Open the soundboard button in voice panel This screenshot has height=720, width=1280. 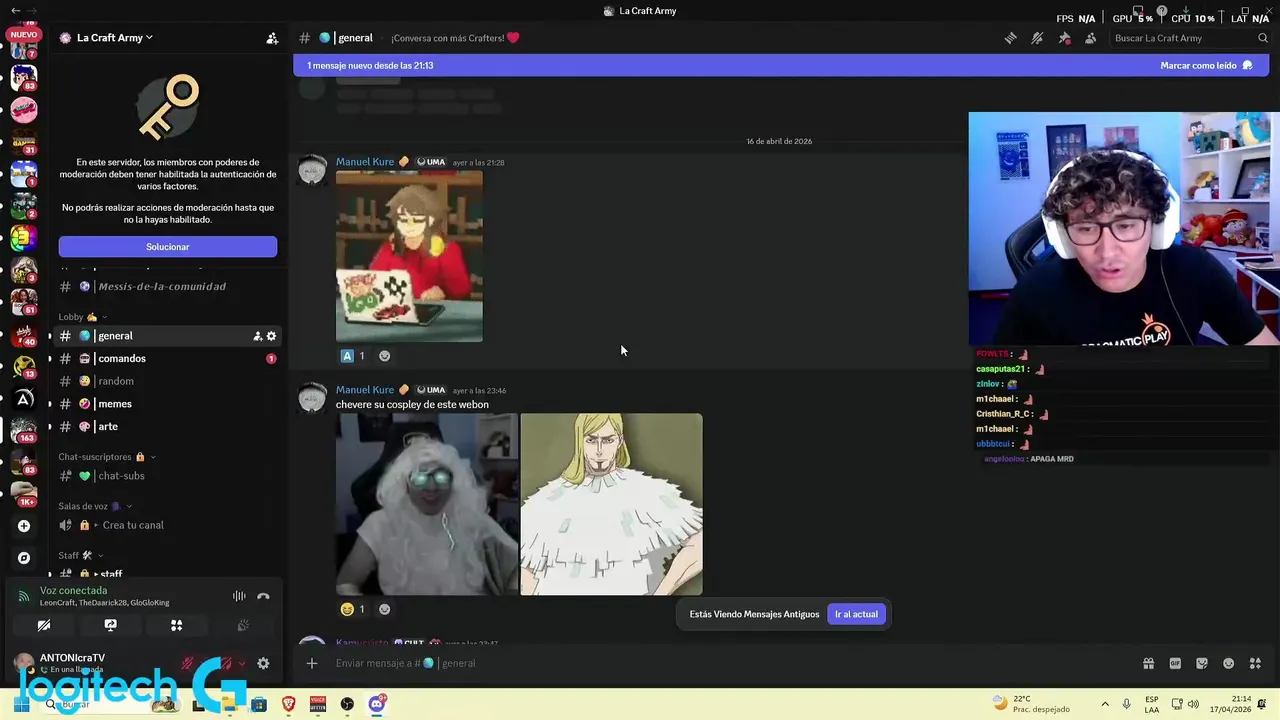[242, 625]
